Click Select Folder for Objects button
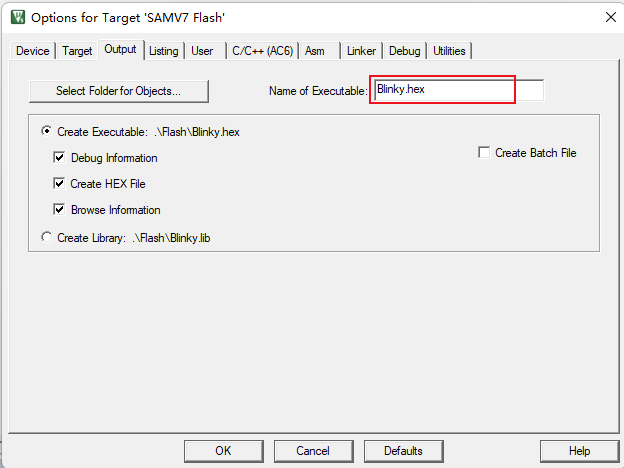 [x=119, y=91]
